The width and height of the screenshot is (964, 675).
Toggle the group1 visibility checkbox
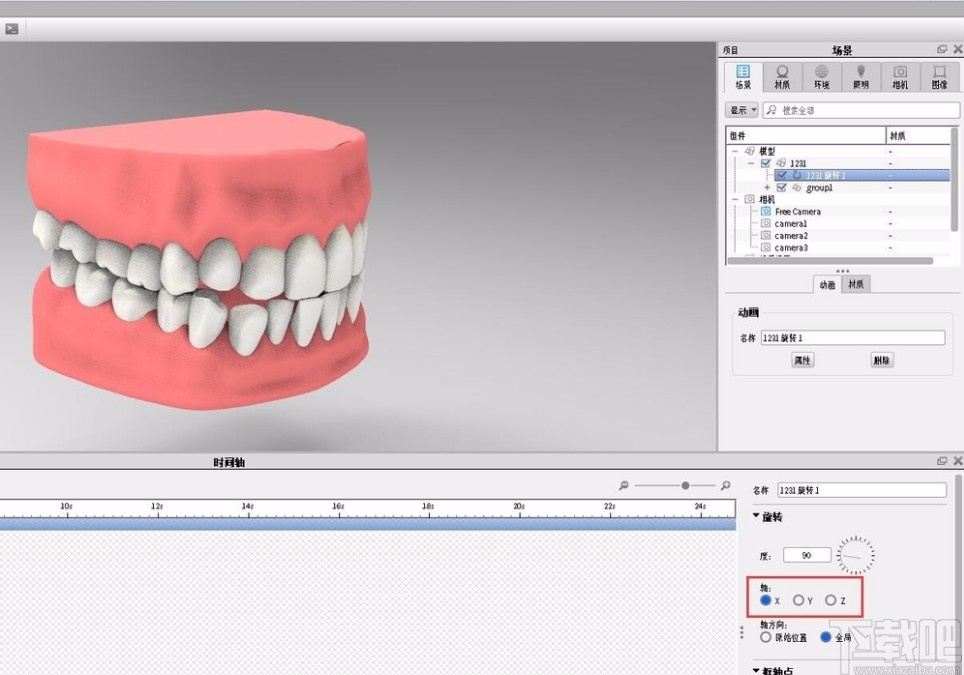[x=782, y=187]
